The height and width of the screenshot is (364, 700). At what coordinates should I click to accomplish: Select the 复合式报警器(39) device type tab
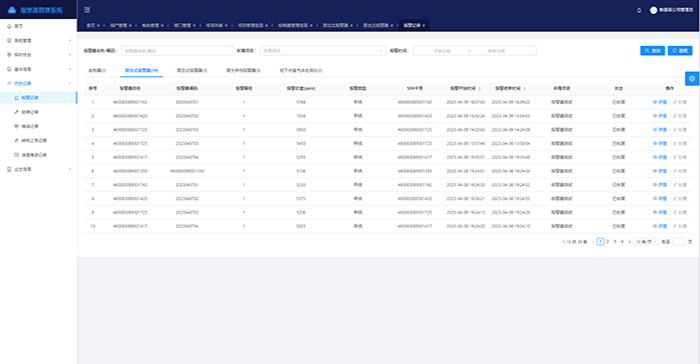point(141,71)
